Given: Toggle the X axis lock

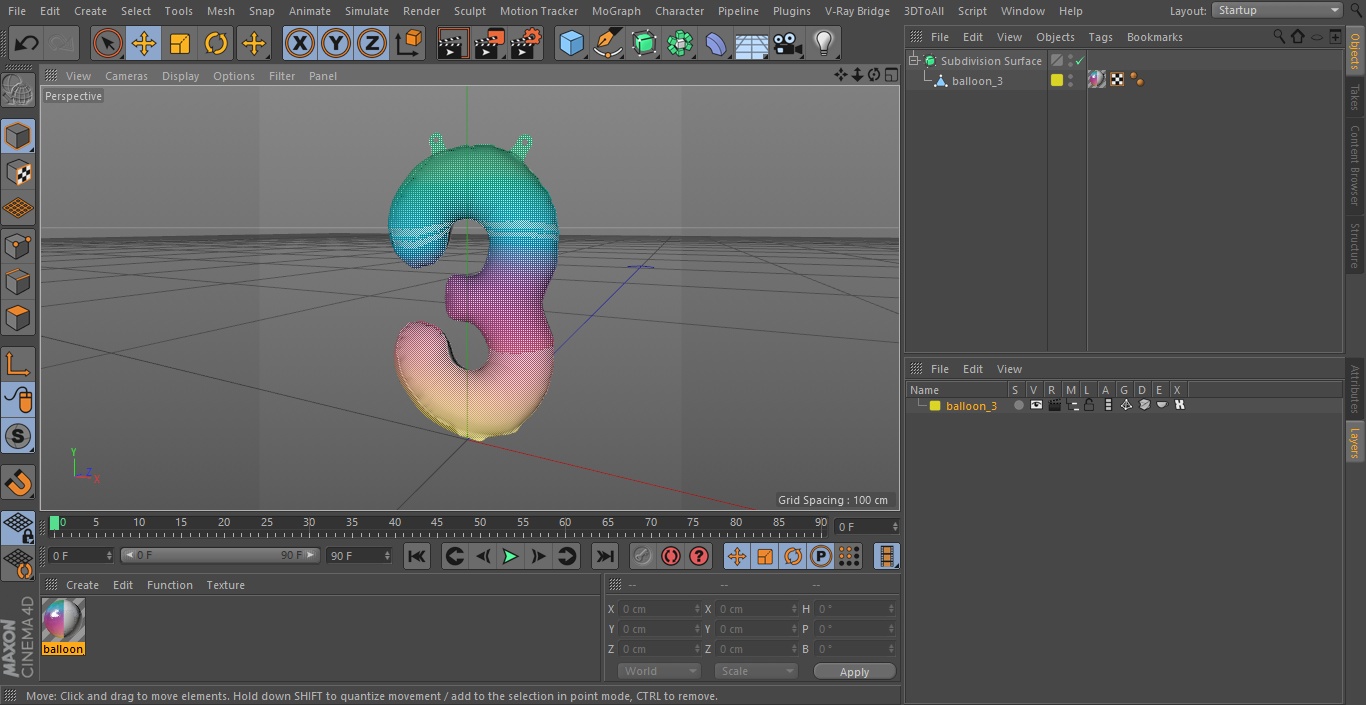Looking at the screenshot, I should 299,43.
